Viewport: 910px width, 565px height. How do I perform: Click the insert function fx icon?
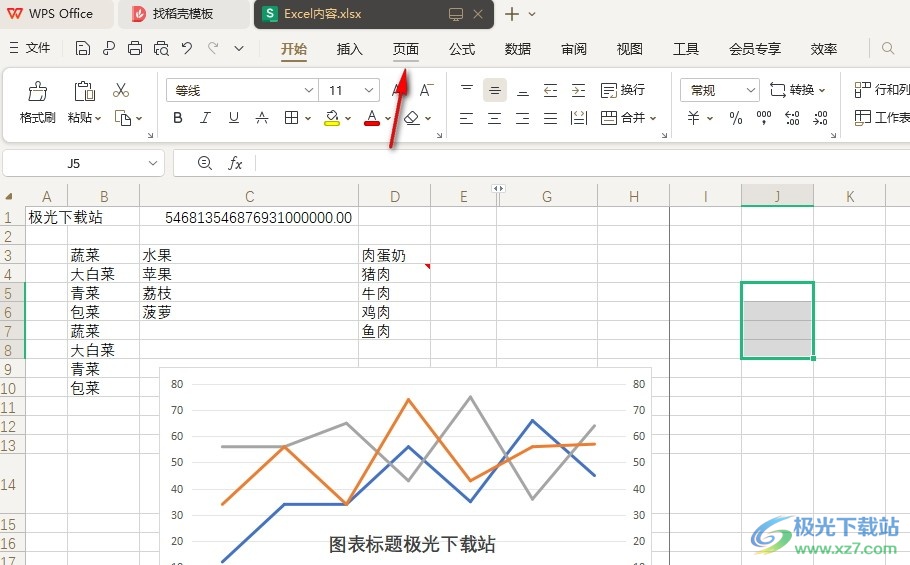pyautogui.click(x=236, y=163)
